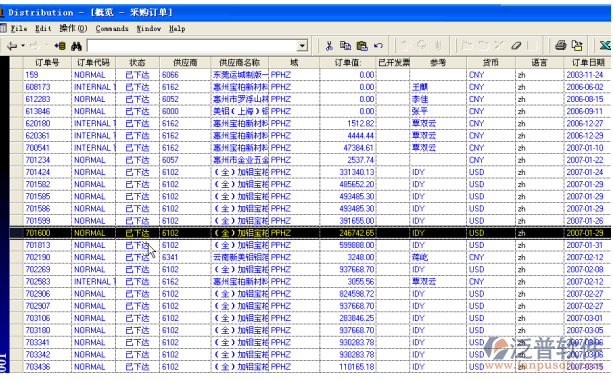Click the copy icon in toolbar
This screenshot has height=381, width=613.
click(x=345, y=46)
